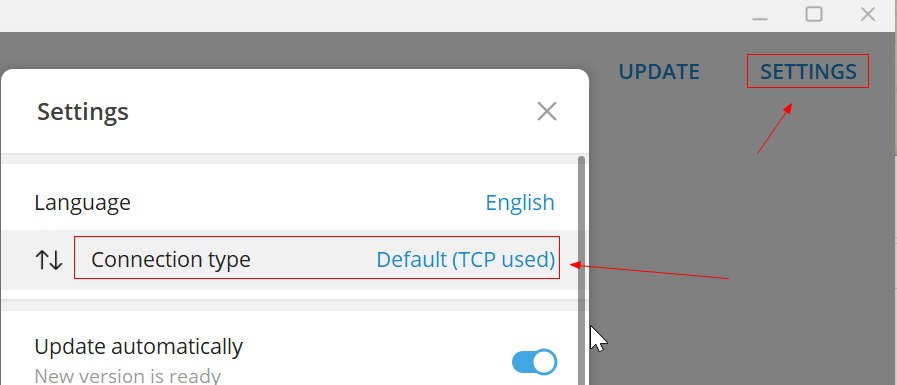This screenshot has height=385, width=897.
Task: Close the application window
Action: pos(868,14)
